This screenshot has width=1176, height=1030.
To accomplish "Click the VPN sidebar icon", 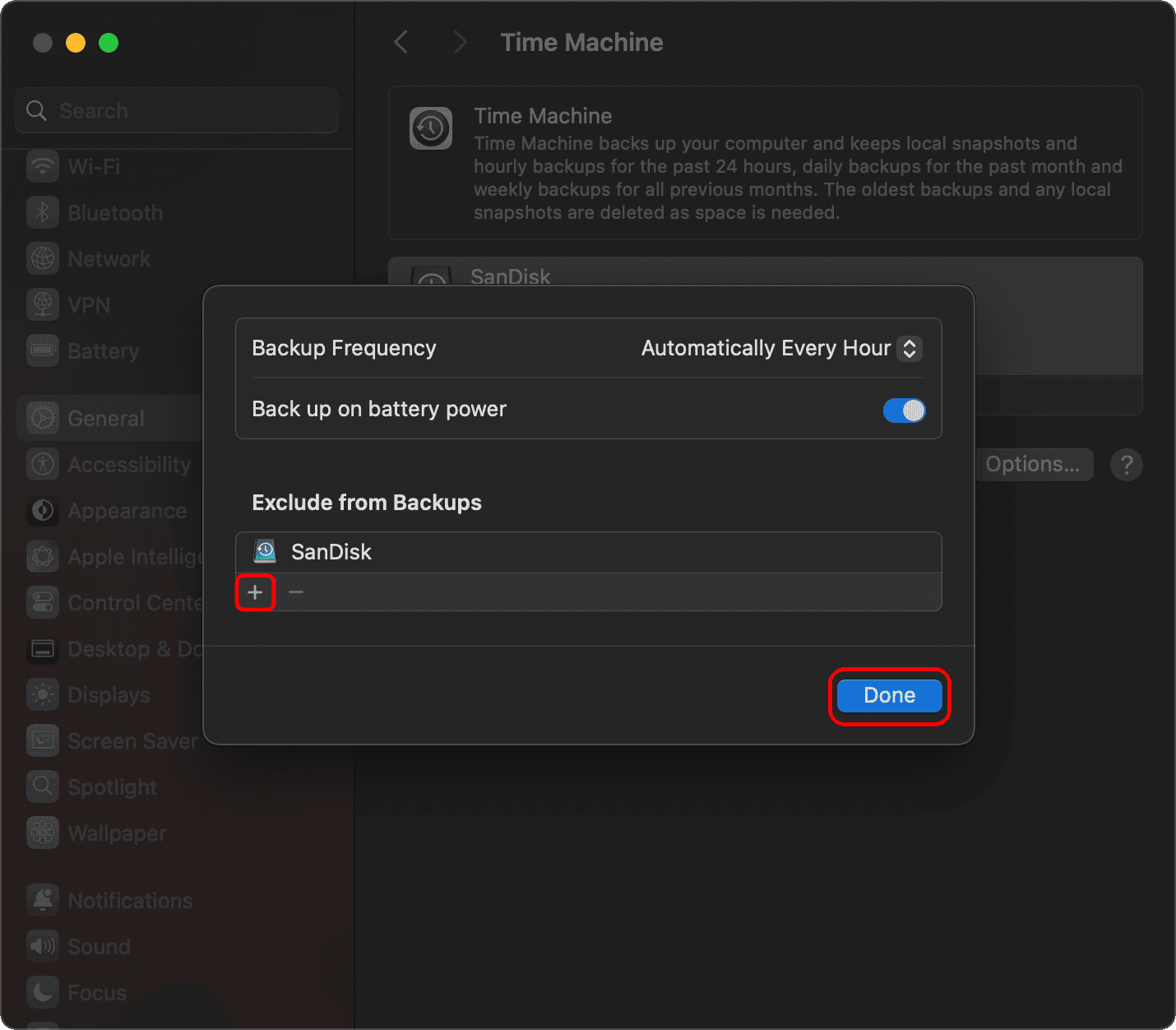I will [43, 305].
